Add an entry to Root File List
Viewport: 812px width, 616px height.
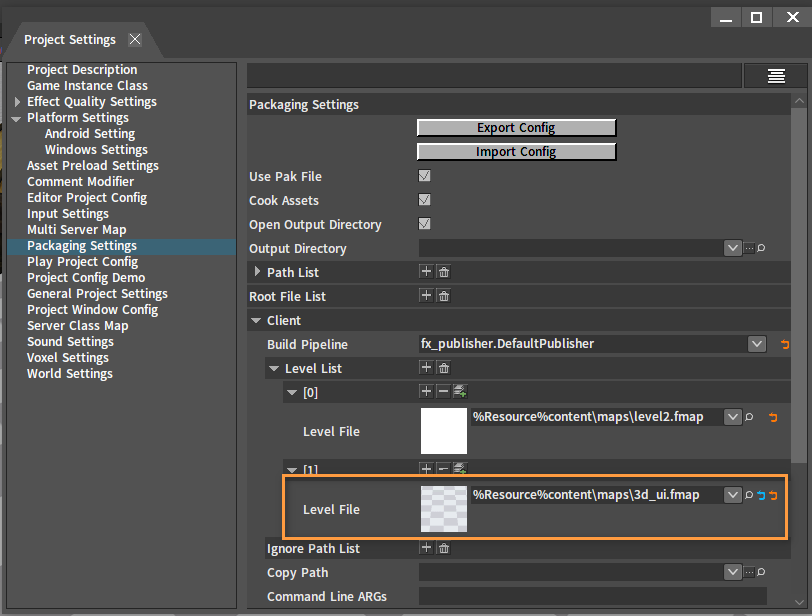(426, 296)
